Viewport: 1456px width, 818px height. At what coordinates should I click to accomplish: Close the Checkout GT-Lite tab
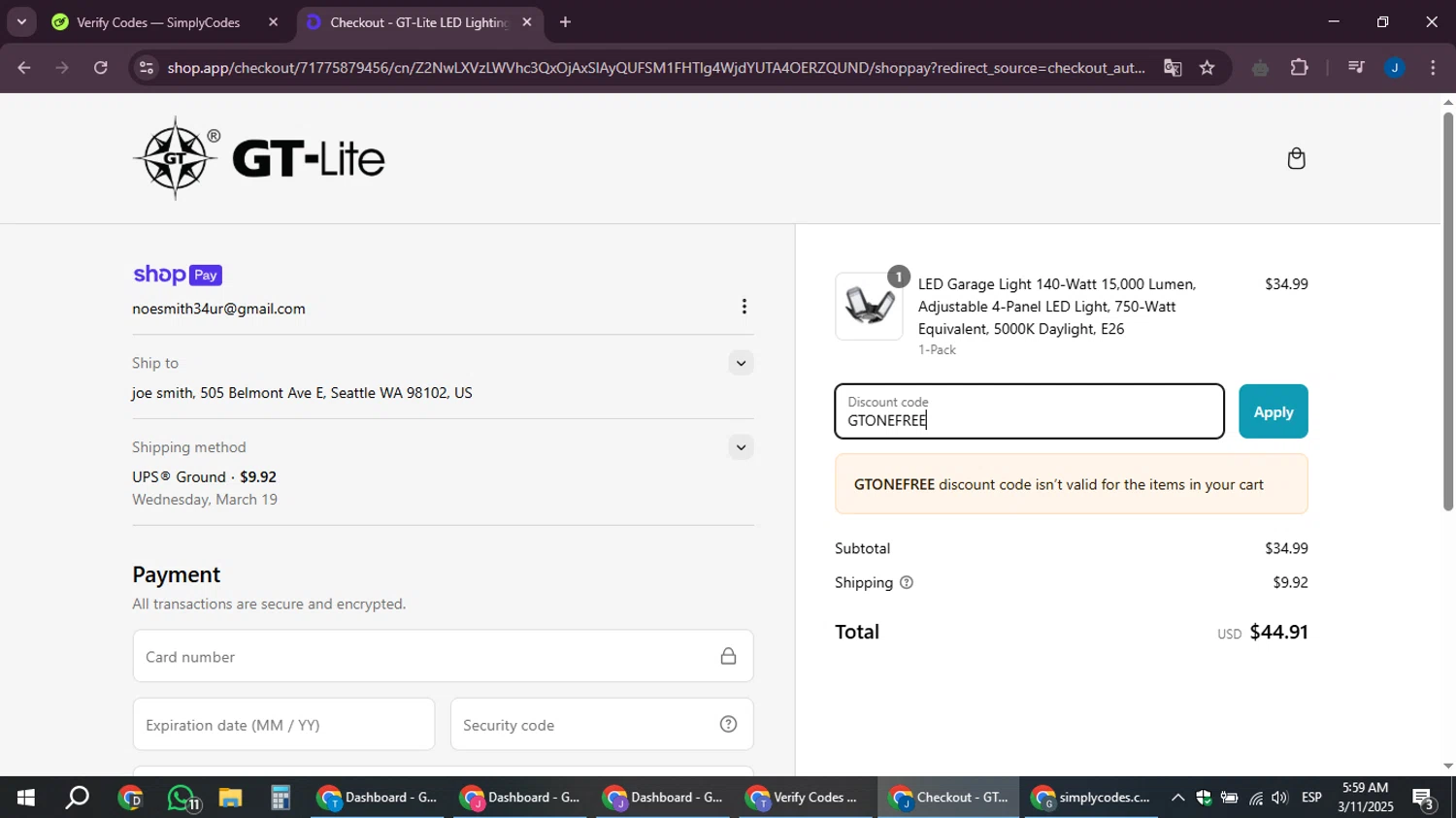[x=527, y=21]
